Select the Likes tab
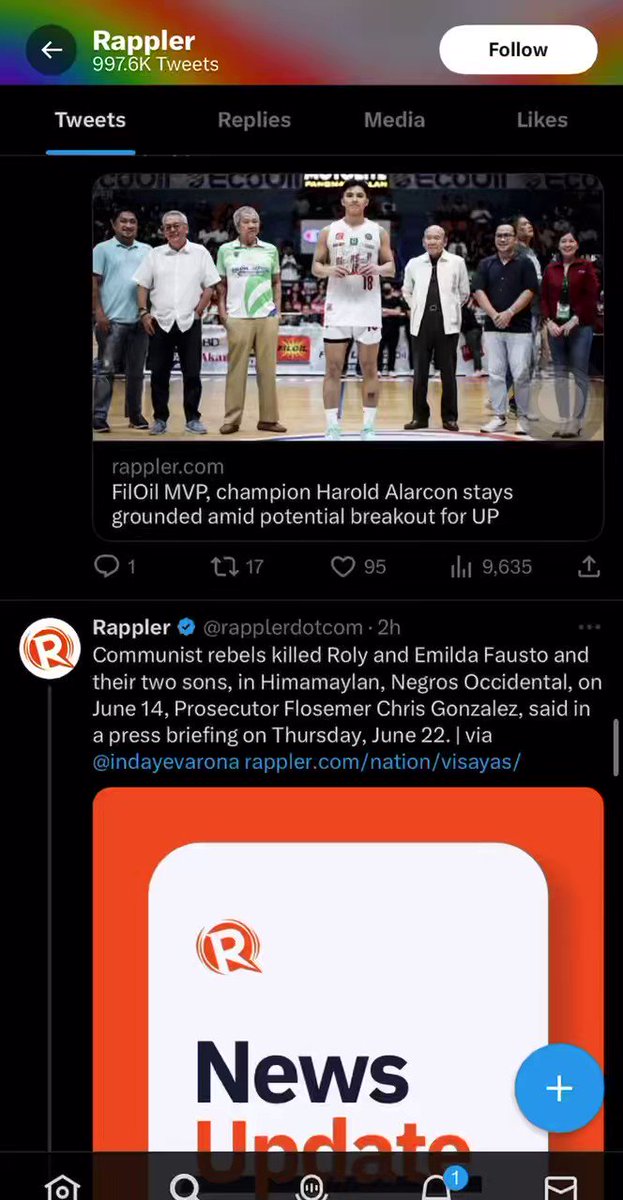Screen dimensions: 623x1200 pyautogui.click(x=542, y=120)
